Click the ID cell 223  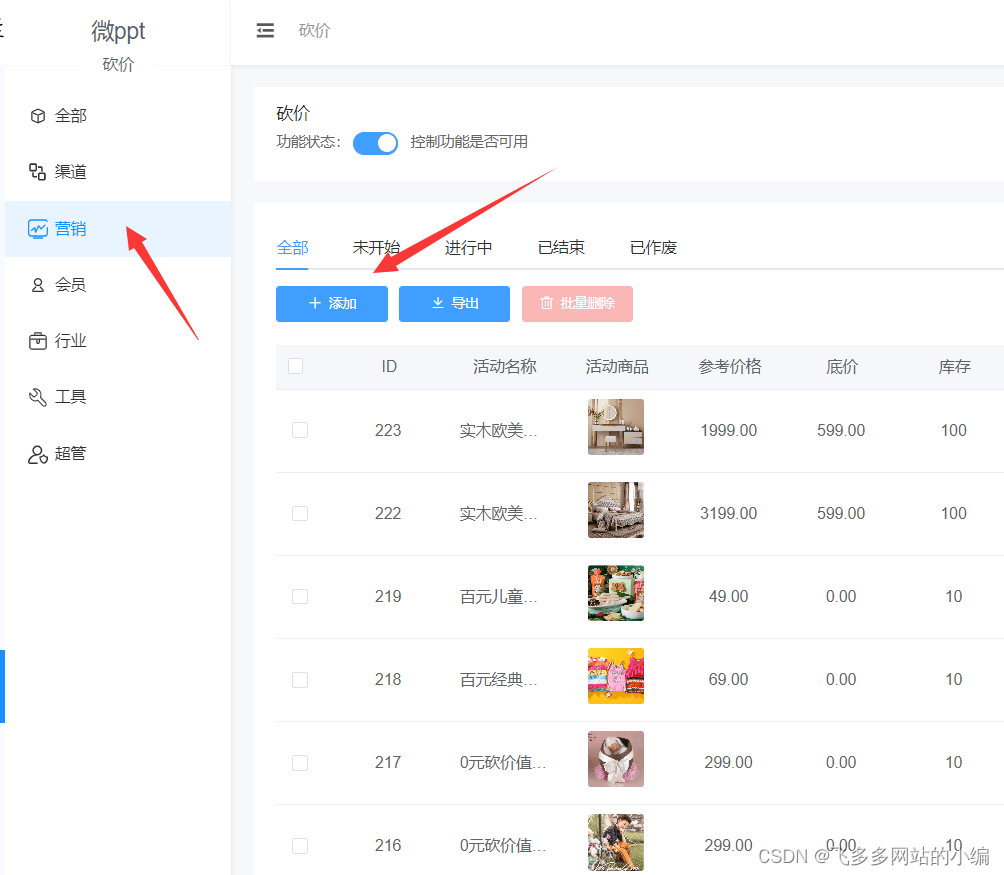(x=388, y=430)
